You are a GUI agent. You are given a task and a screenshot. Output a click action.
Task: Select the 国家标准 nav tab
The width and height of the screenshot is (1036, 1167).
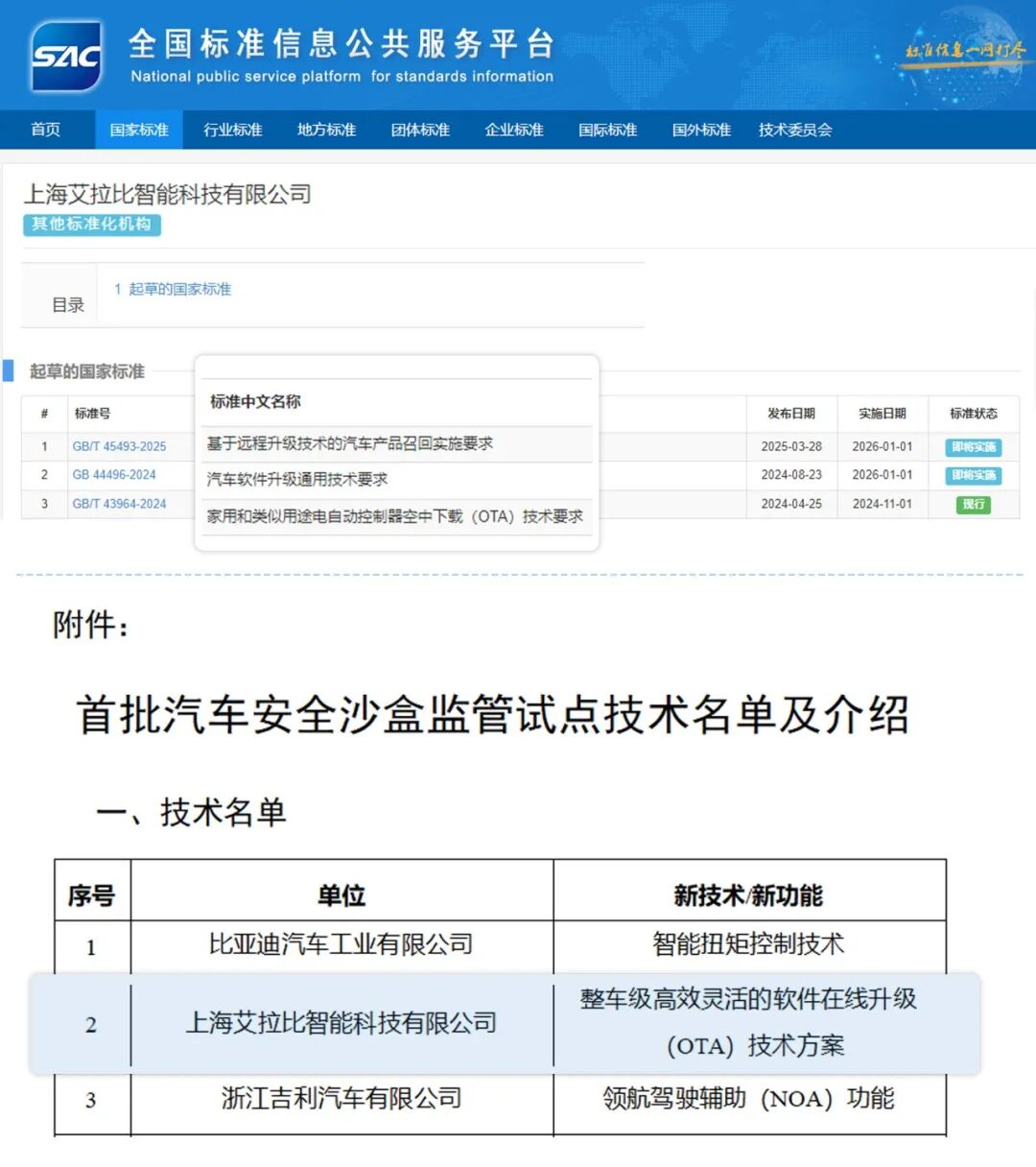click(x=140, y=130)
